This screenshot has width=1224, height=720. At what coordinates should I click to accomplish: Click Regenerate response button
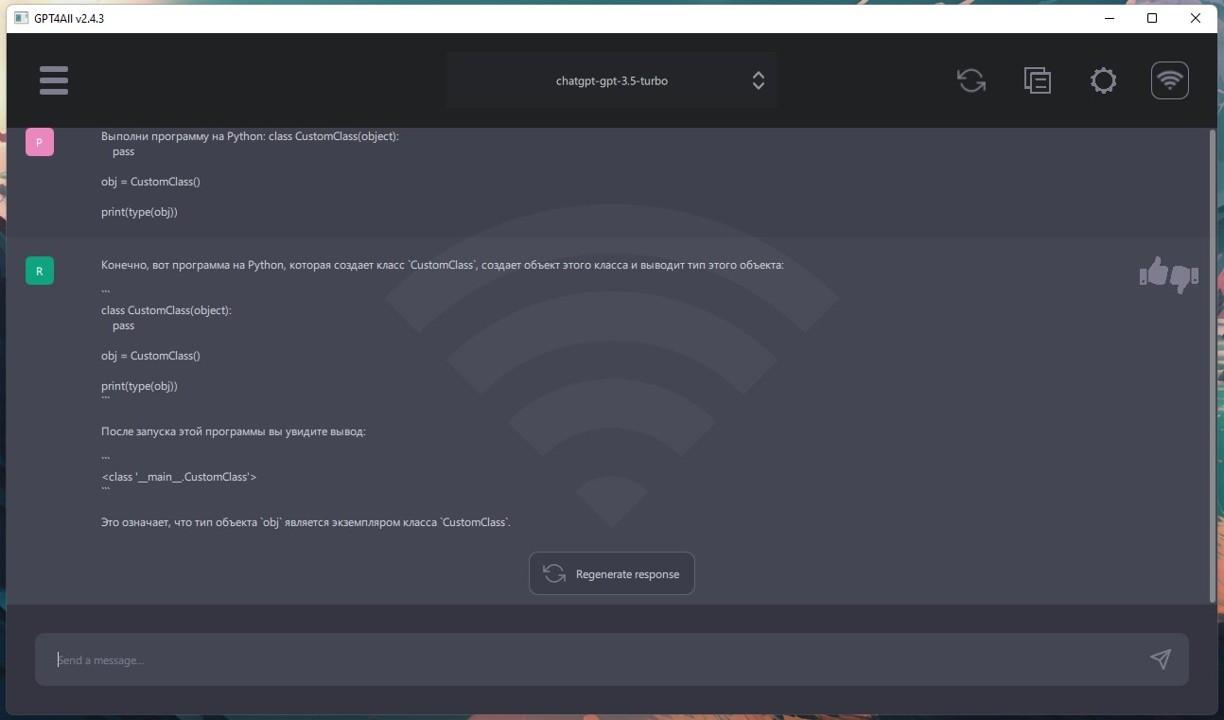612,574
